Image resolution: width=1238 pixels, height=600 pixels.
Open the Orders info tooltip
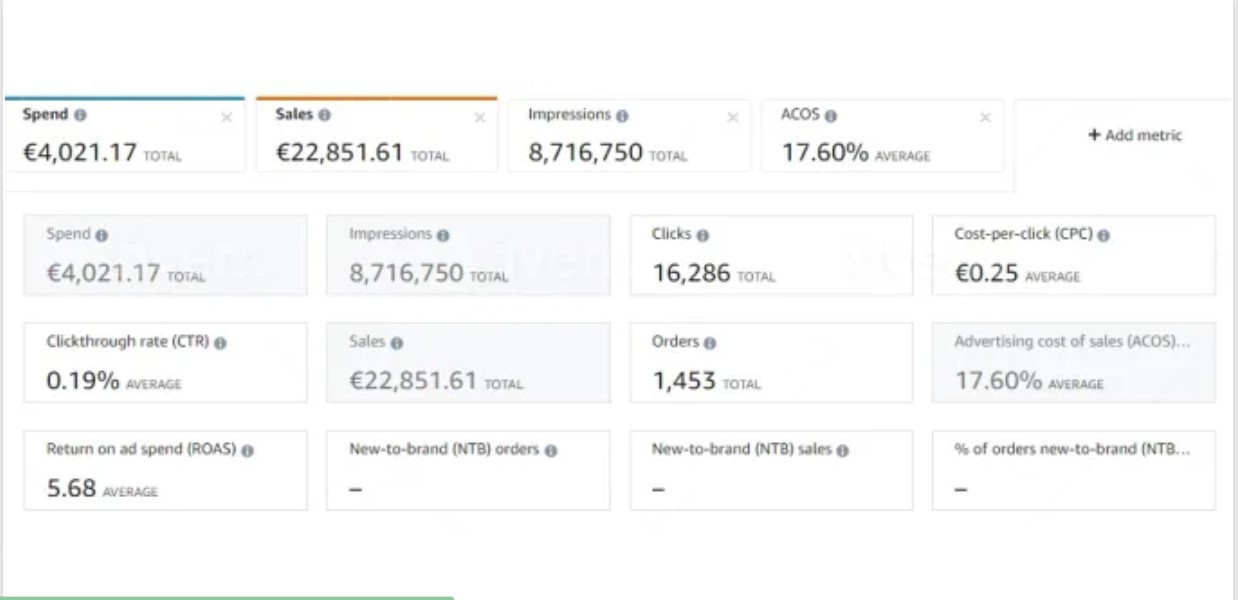point(712,343)
